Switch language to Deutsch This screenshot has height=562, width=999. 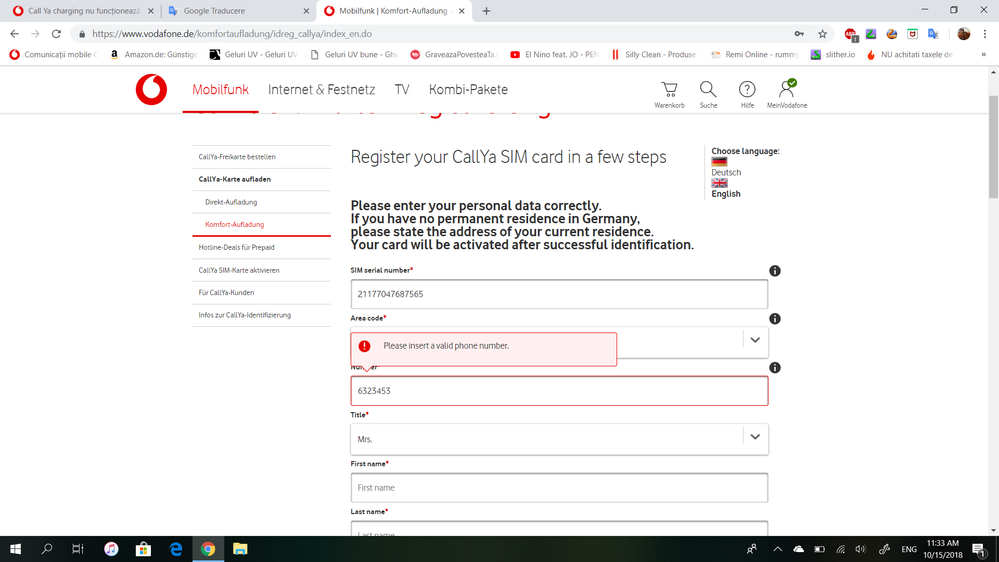(726, 173)
